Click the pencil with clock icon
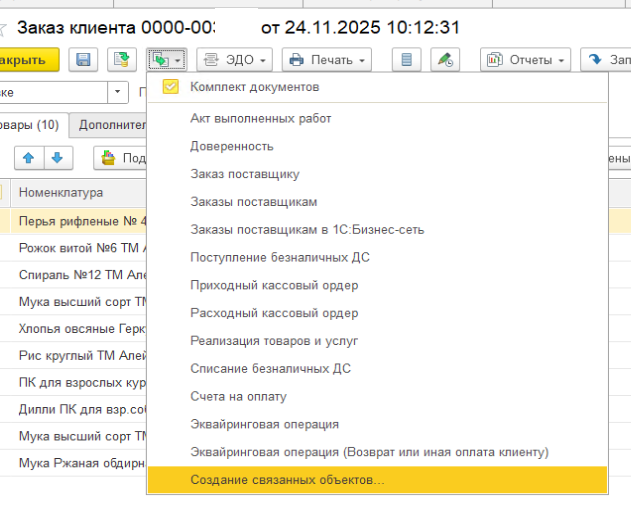 pos(445,60)
